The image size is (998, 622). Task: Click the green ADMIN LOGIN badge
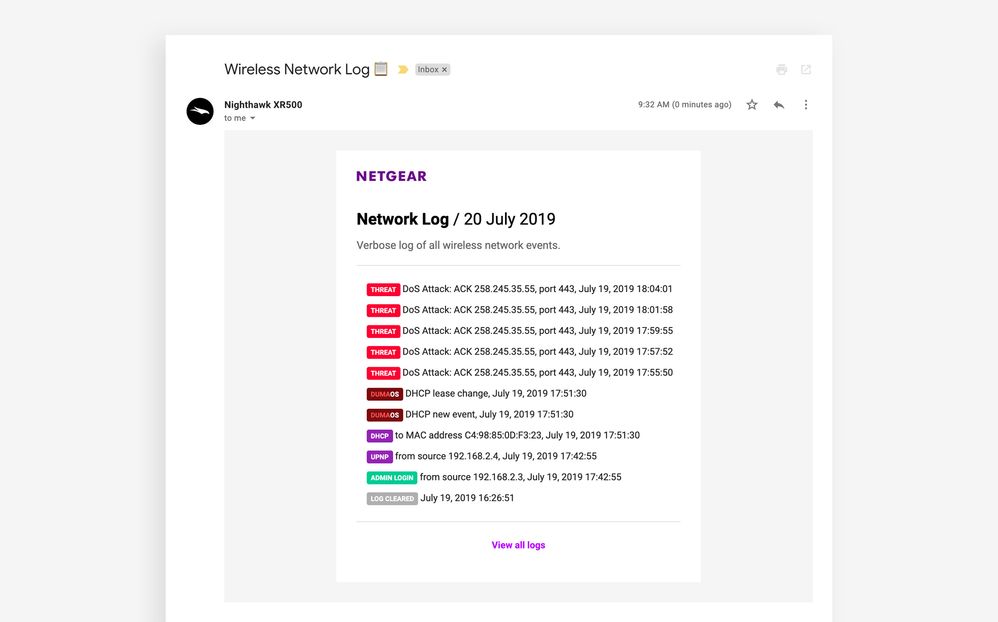(x=391, y=477)
